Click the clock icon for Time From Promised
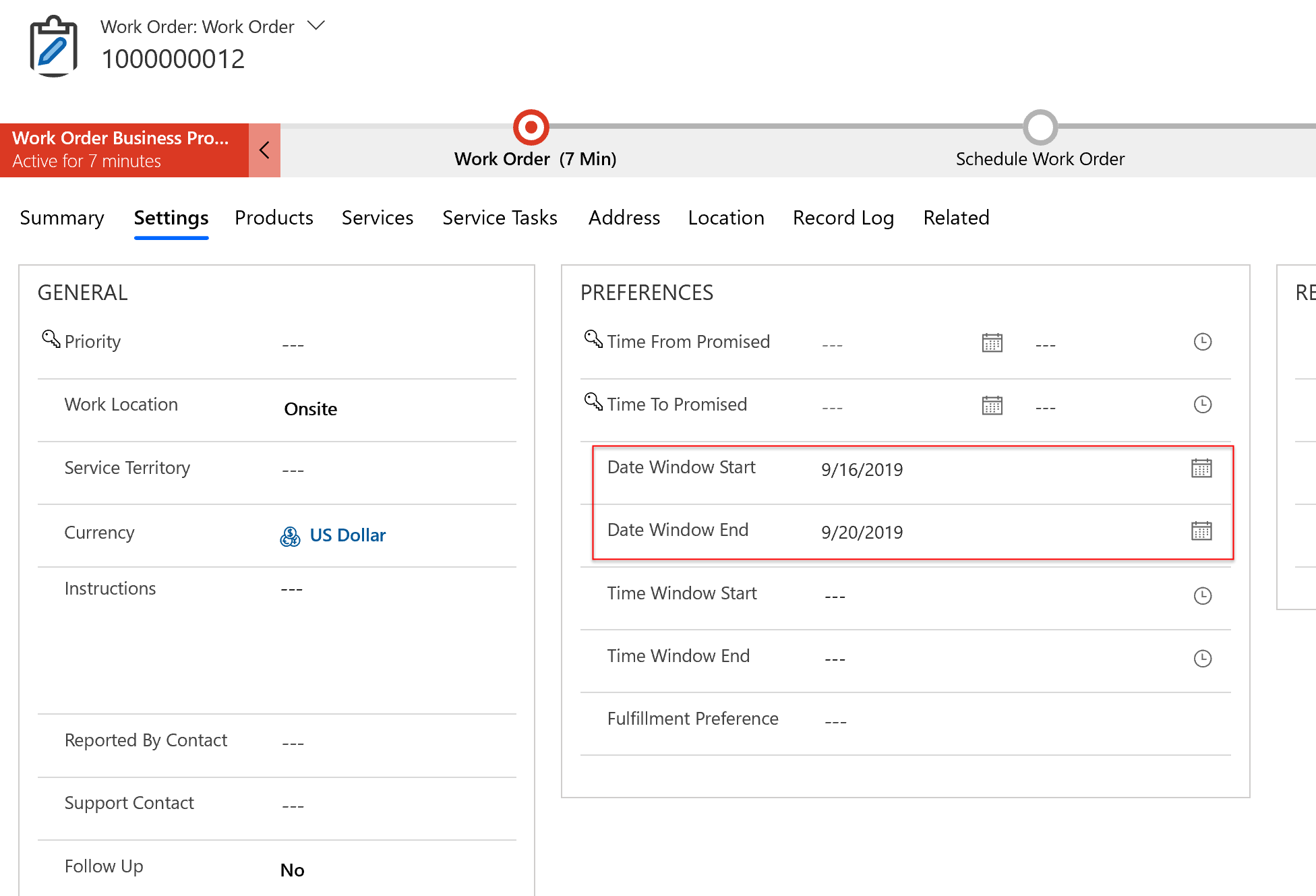The height and width of the screenshot is (896, 1316). 1203,342
